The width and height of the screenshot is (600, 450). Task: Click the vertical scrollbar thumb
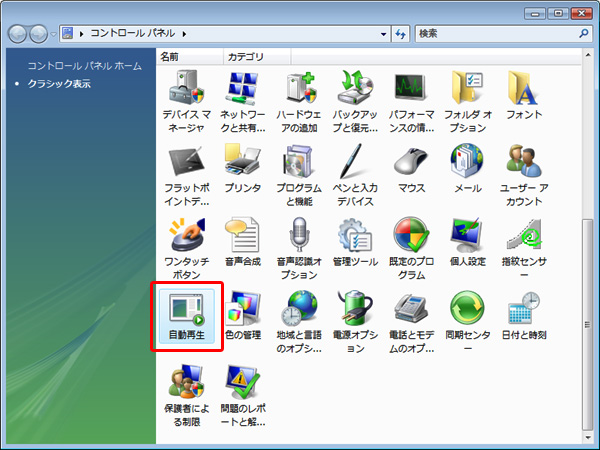(588, 324)
